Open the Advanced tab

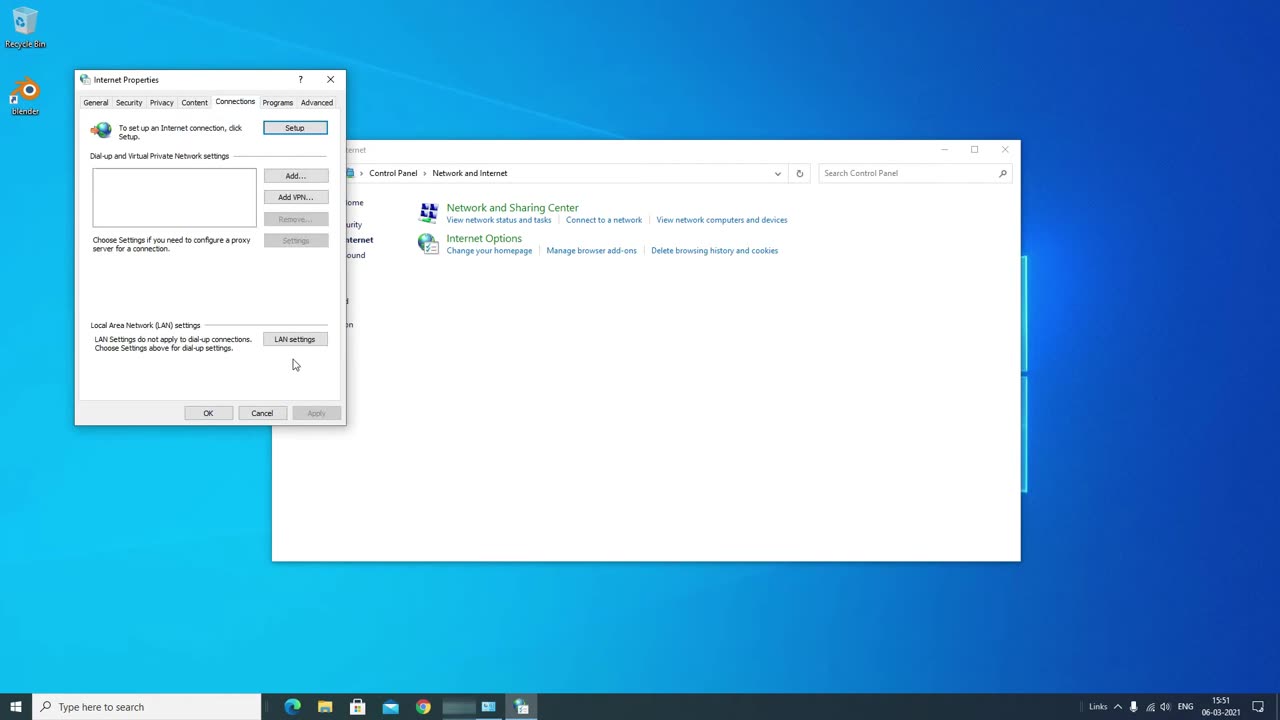(x=317, y=102)
